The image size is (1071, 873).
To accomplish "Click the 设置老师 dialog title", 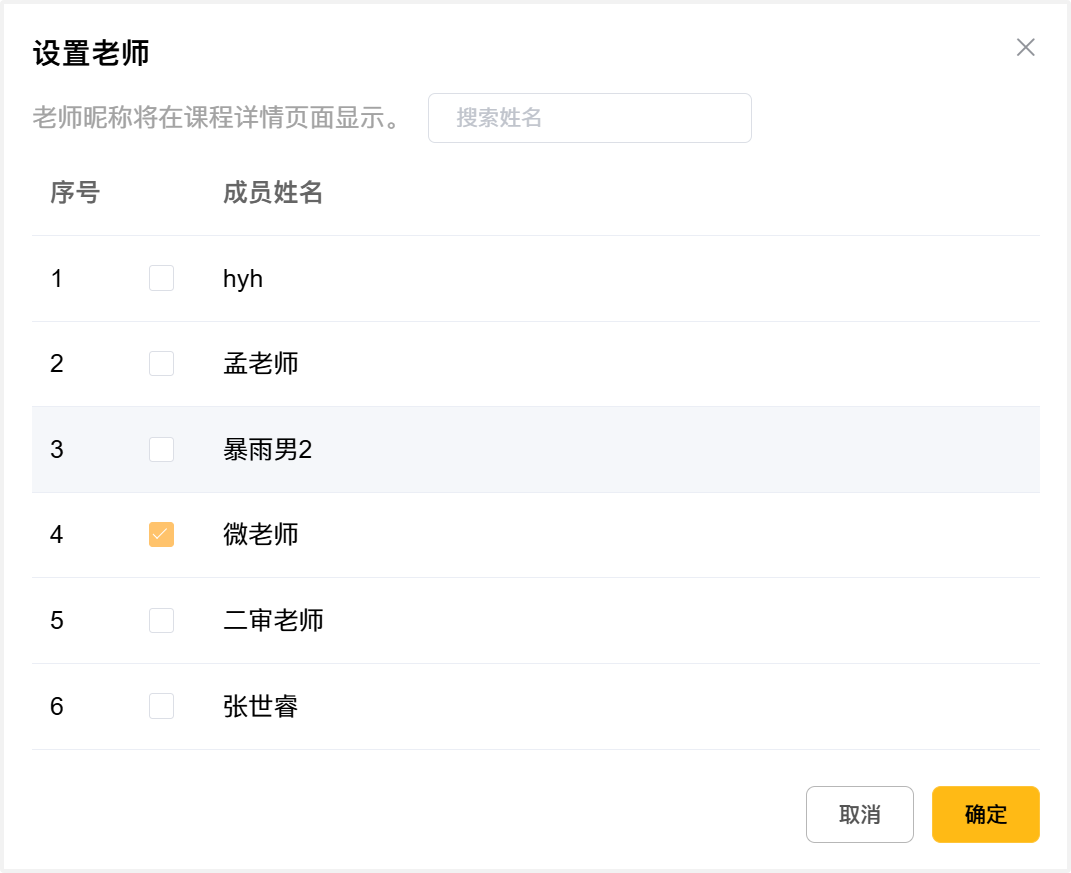I will coord(91,53).
